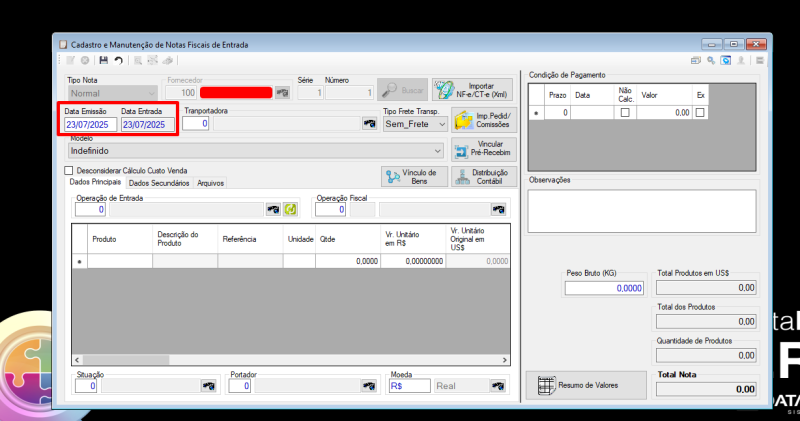Viewport: 800px width, 421px height.
Task: Click the Distribuição Contábil button
Action: [x=484, y=177]
